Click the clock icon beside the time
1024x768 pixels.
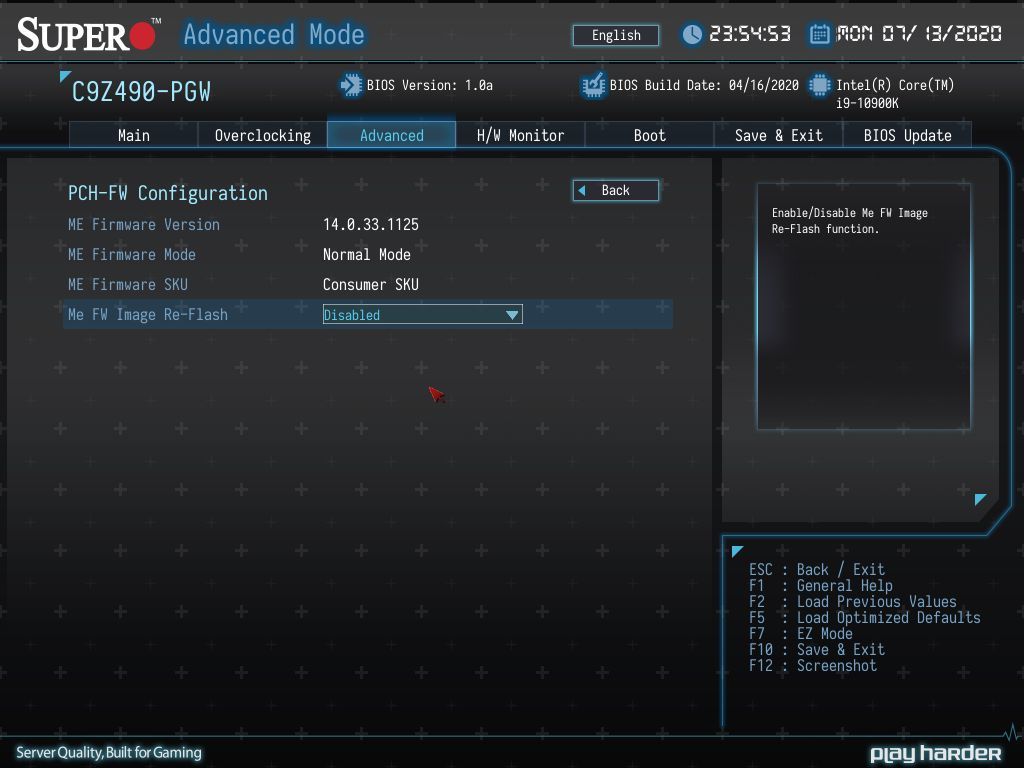tap(692, 34)
